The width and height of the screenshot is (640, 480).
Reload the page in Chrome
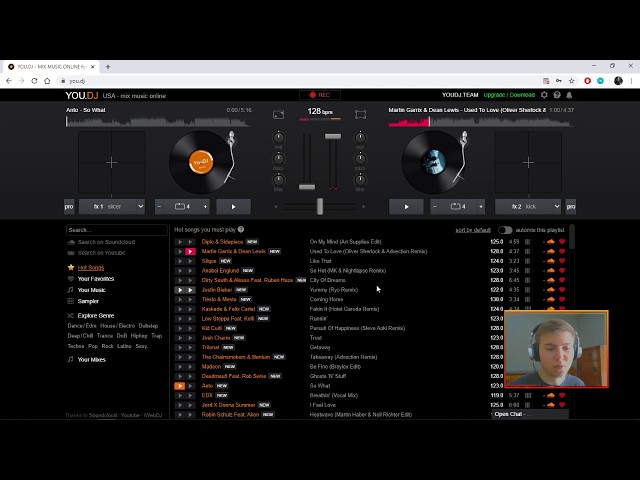point(34,81)
